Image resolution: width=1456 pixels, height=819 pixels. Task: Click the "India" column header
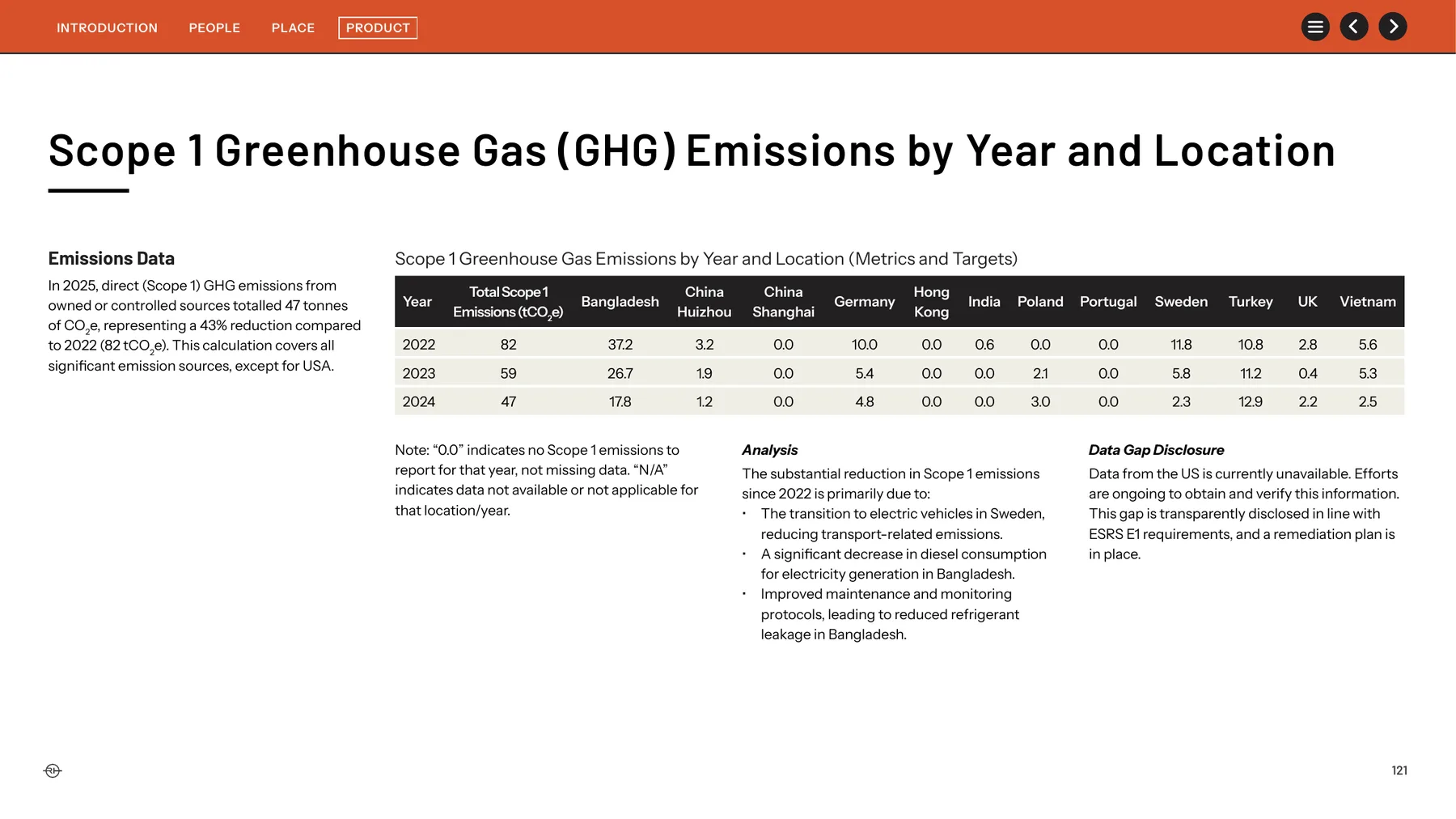click(984, 302)
